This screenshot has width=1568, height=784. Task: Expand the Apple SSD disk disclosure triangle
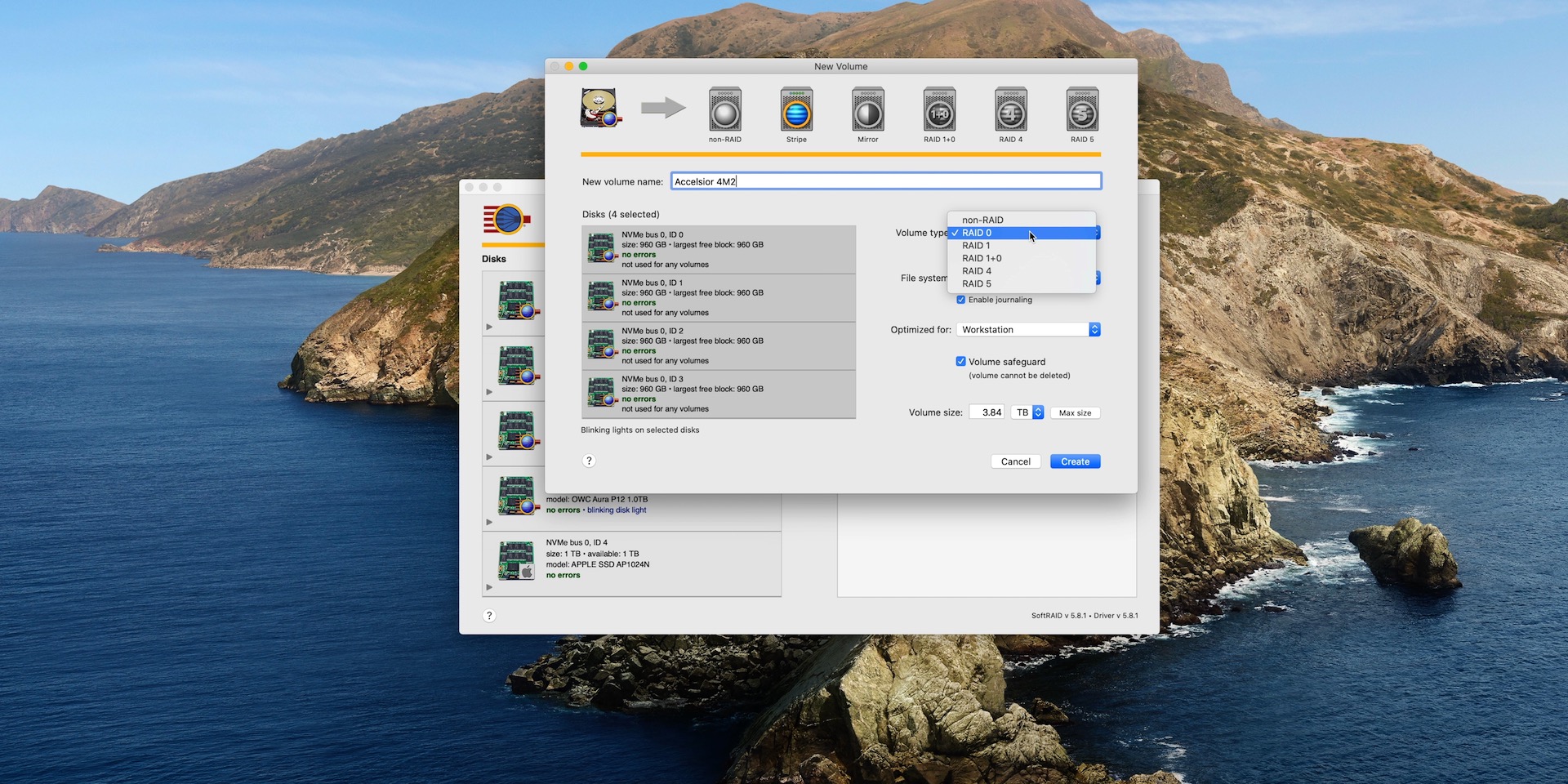[489, 587]
